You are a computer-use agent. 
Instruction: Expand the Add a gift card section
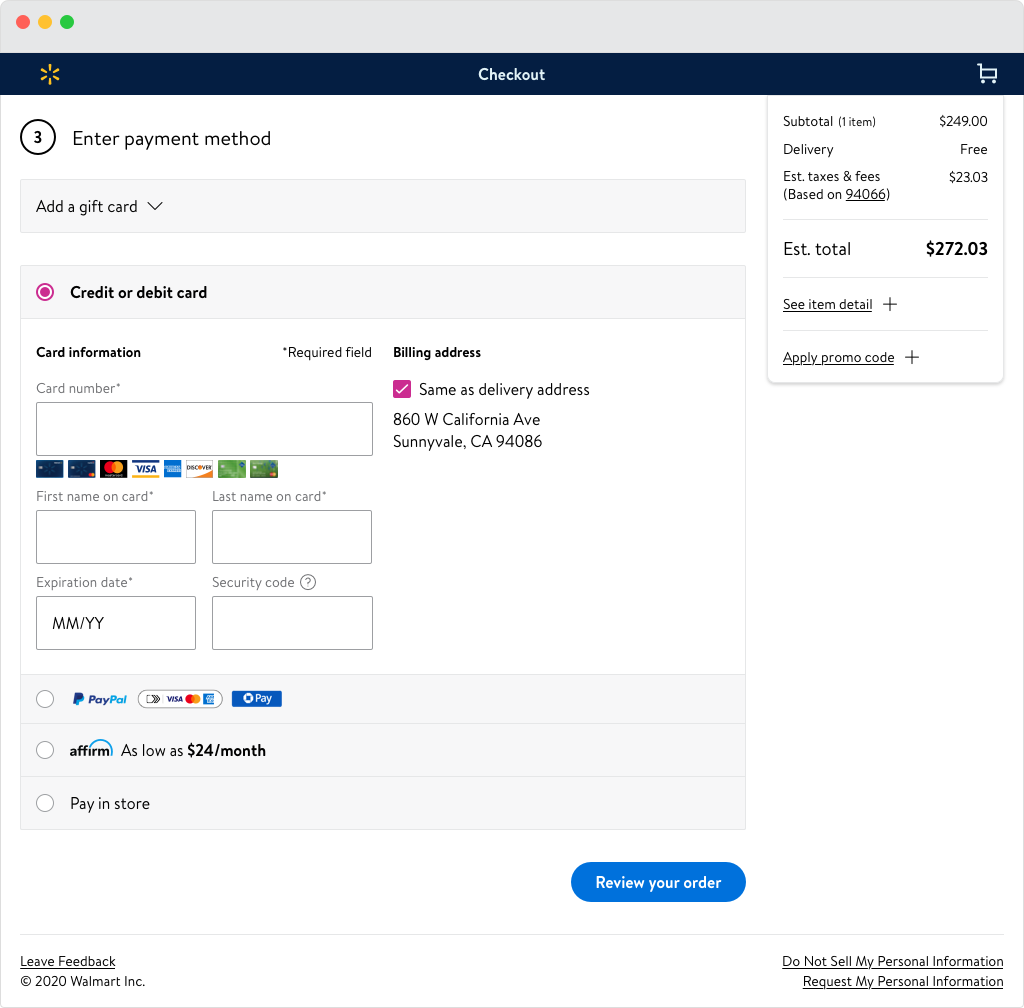coord(100,206)
